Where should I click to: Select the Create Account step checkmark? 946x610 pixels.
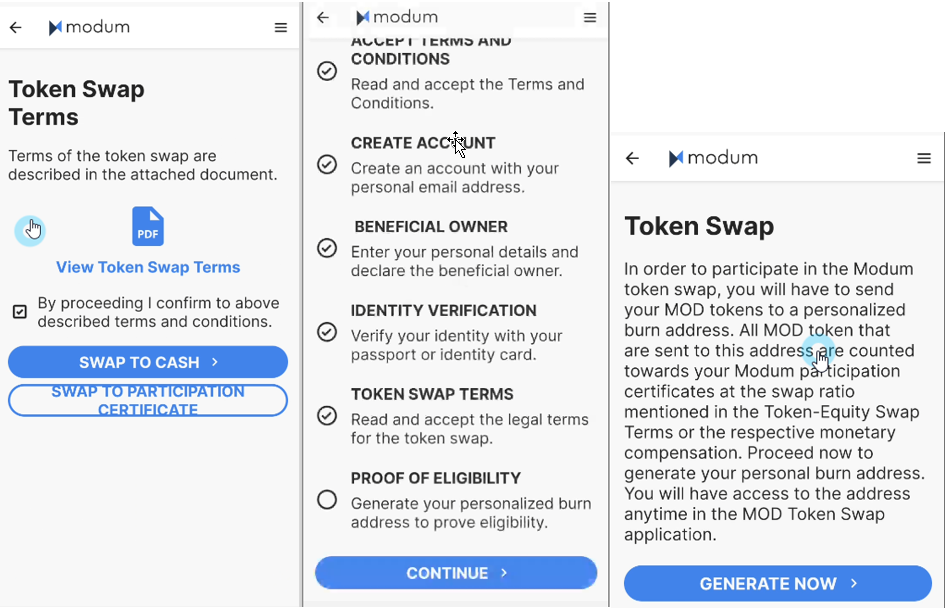tap(327, 164)
